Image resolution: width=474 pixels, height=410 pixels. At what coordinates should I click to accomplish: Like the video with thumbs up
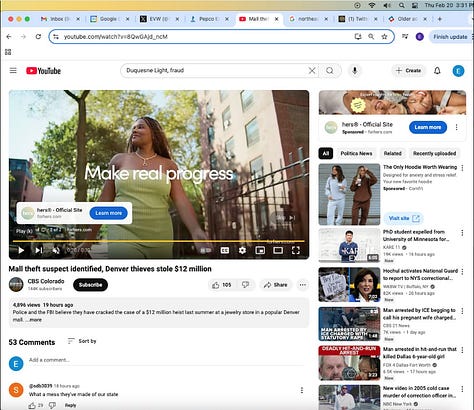pos(221,285)
